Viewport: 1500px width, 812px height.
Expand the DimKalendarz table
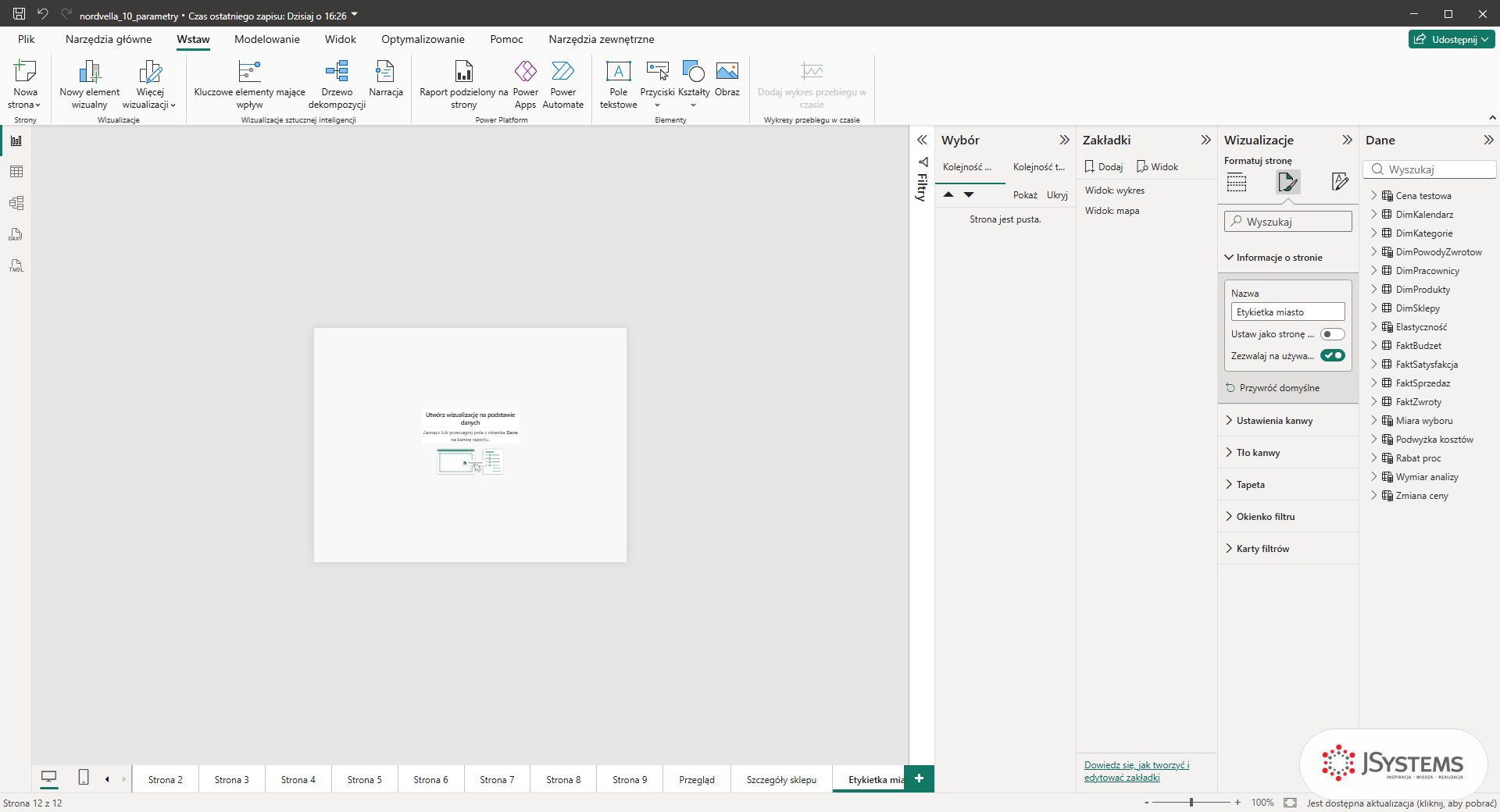(x=1374, y=215)
